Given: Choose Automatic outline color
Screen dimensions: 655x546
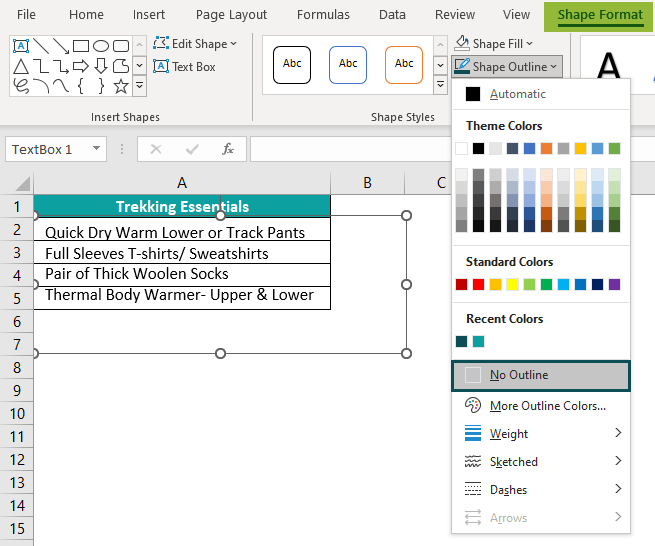Looking at the screenshot, I should [x=541, y=94].
